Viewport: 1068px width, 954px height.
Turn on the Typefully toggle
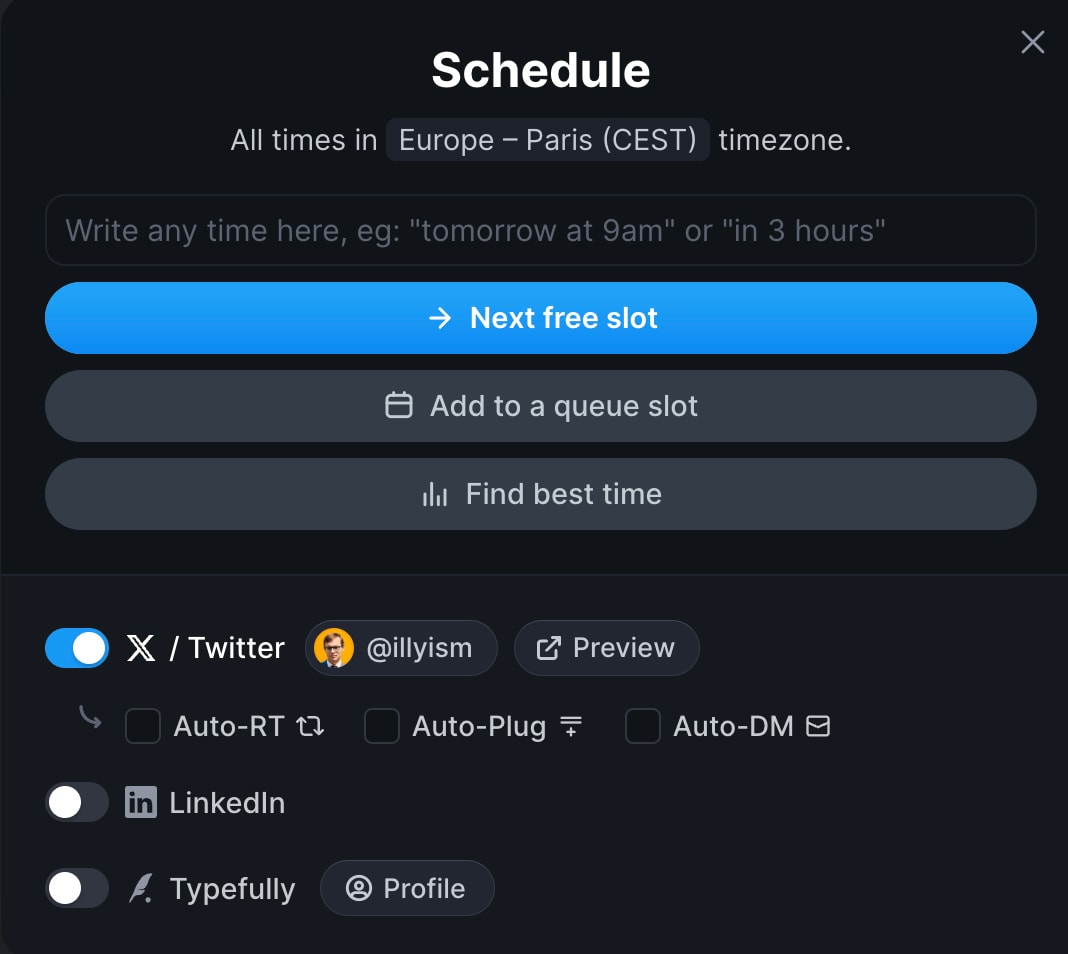[x=77, y=888]
